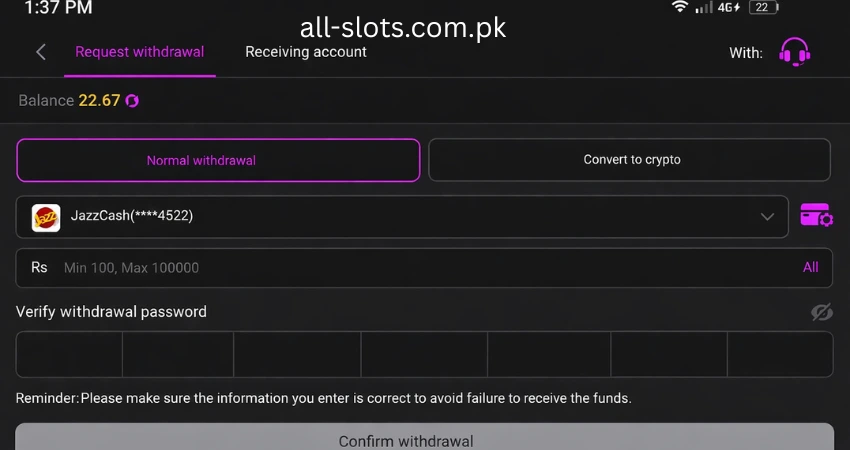Click the first withdrawal password digit box
Viewport: 850px width, 450px height.
click(x=69, y=354)
